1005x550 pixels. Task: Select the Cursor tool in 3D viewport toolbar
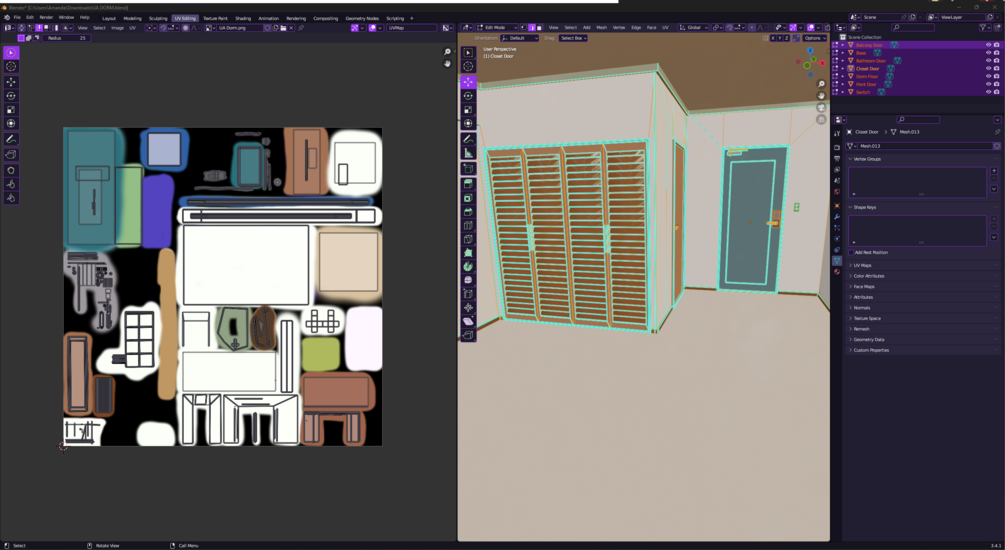(468, 66)
